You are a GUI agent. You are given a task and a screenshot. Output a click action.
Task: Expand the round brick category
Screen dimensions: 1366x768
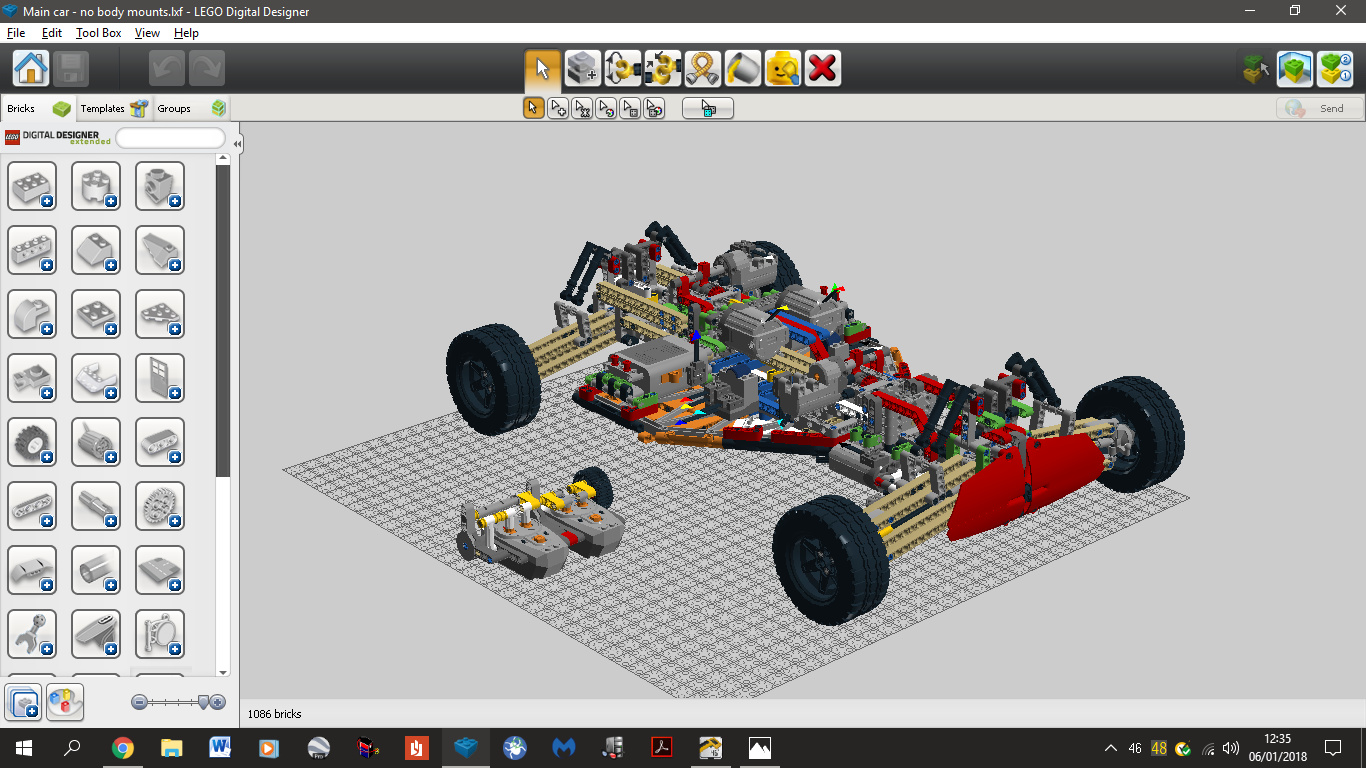(96, 186)
